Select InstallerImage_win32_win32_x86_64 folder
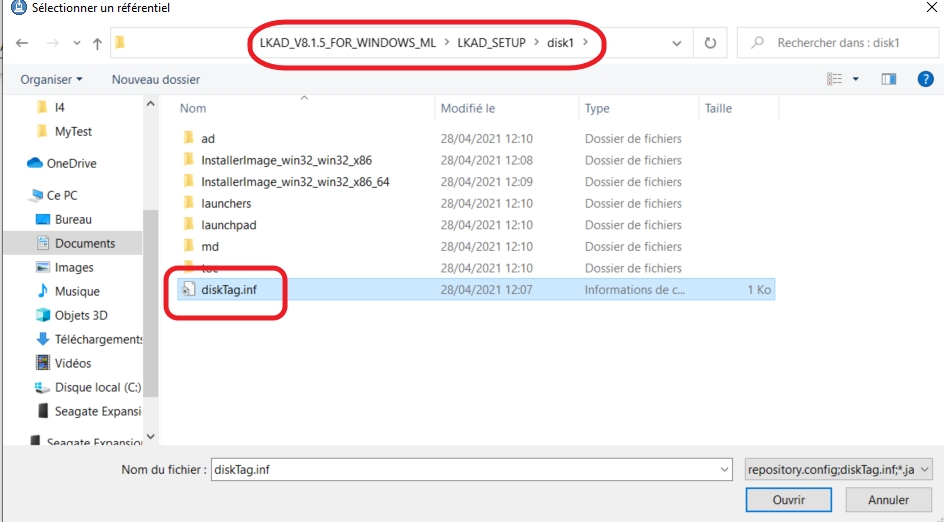 click(x=295, y=182)
